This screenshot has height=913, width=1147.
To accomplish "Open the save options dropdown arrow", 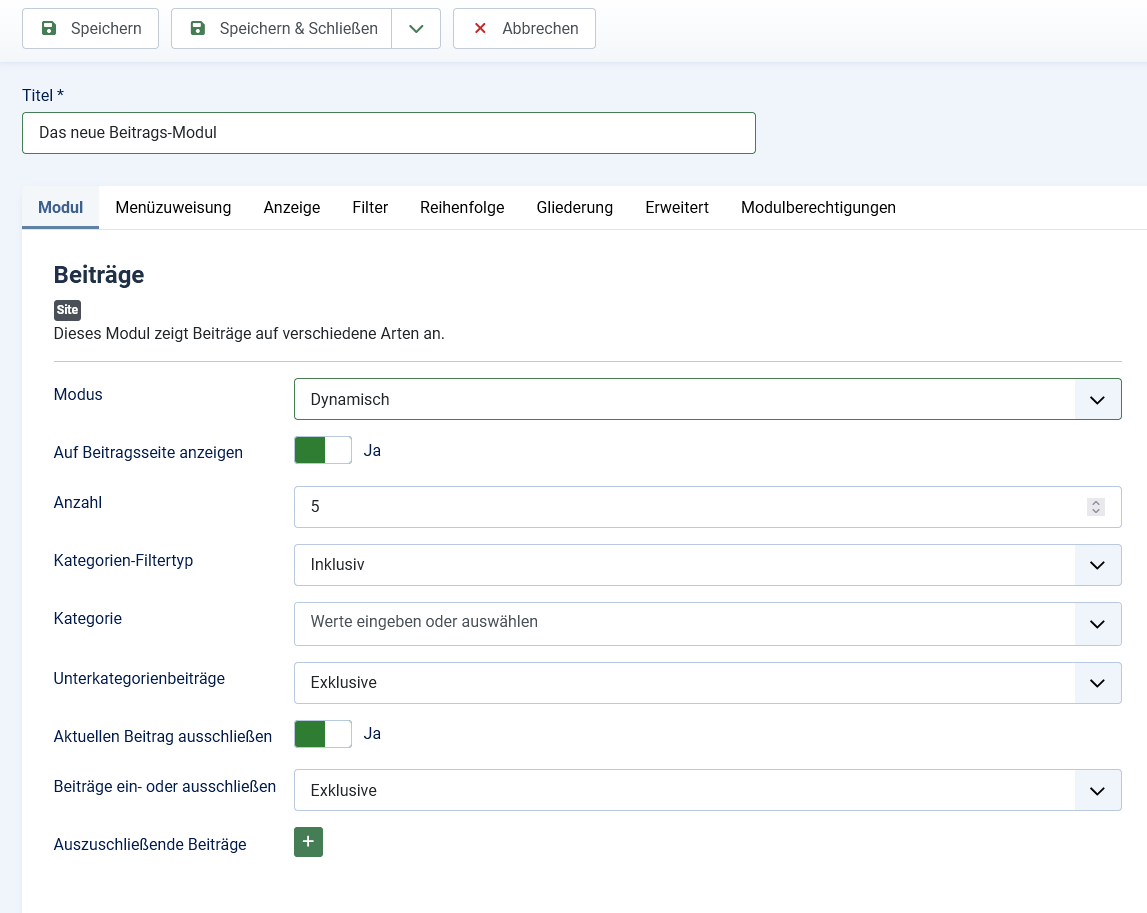I will pos(416,29).
